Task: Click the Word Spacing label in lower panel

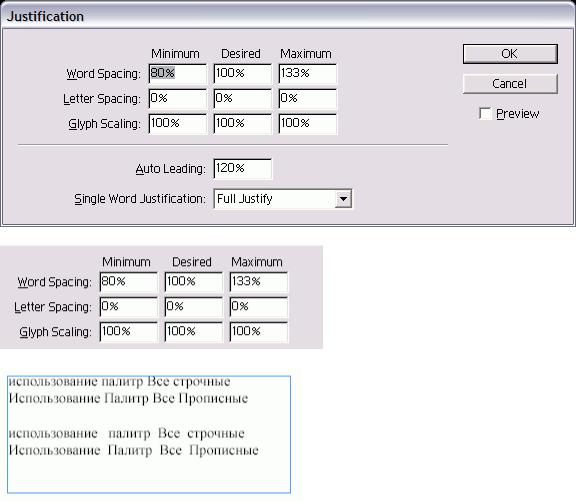Action: [54, 282]
